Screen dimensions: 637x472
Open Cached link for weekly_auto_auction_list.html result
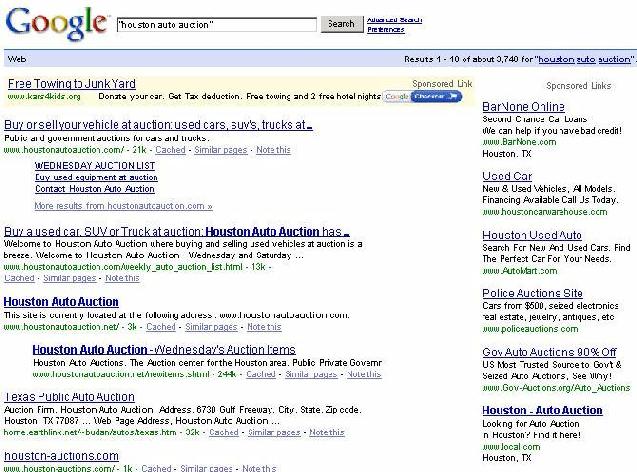click(19, 278)
